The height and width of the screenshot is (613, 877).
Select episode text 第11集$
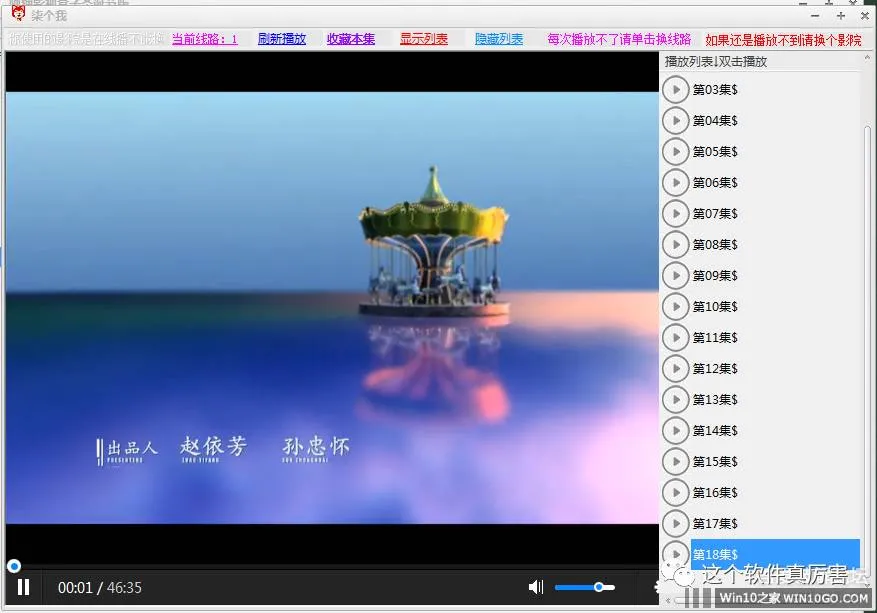[715, 338]
